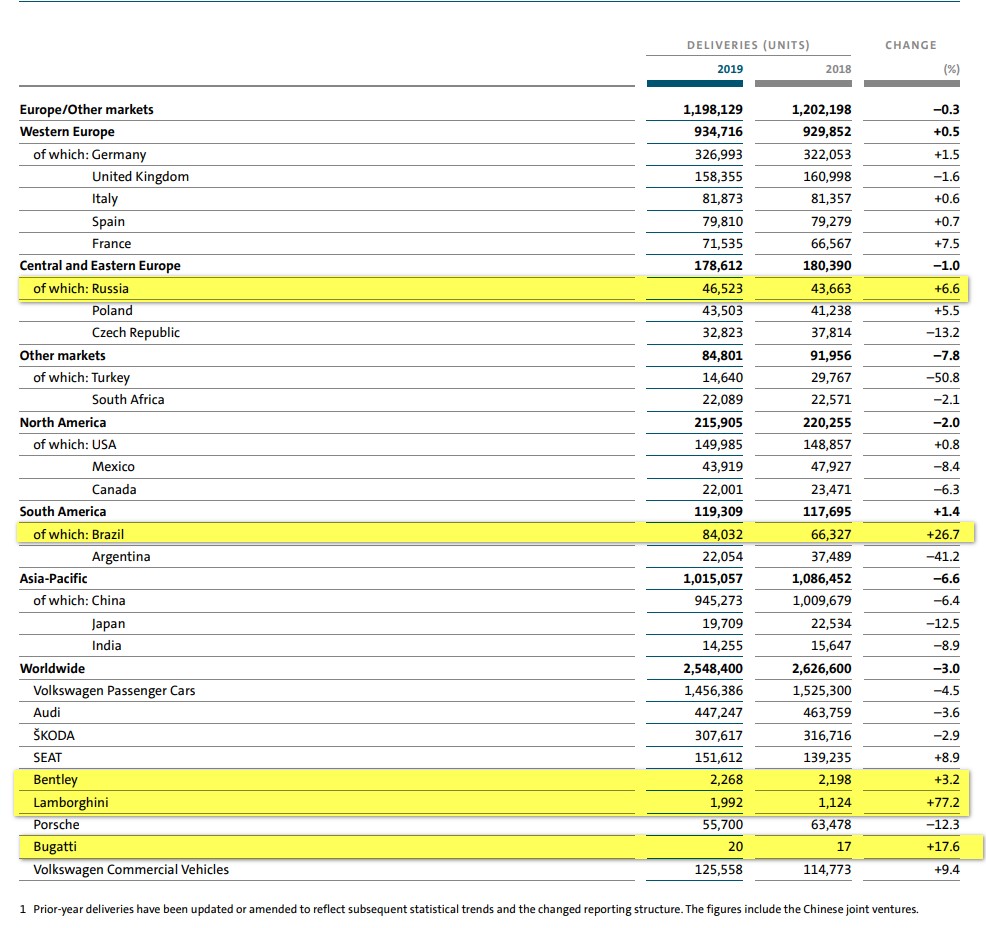Select the DELIVERIES (UNITS) heading
The image size is (986, 928).
coord(748,45)
